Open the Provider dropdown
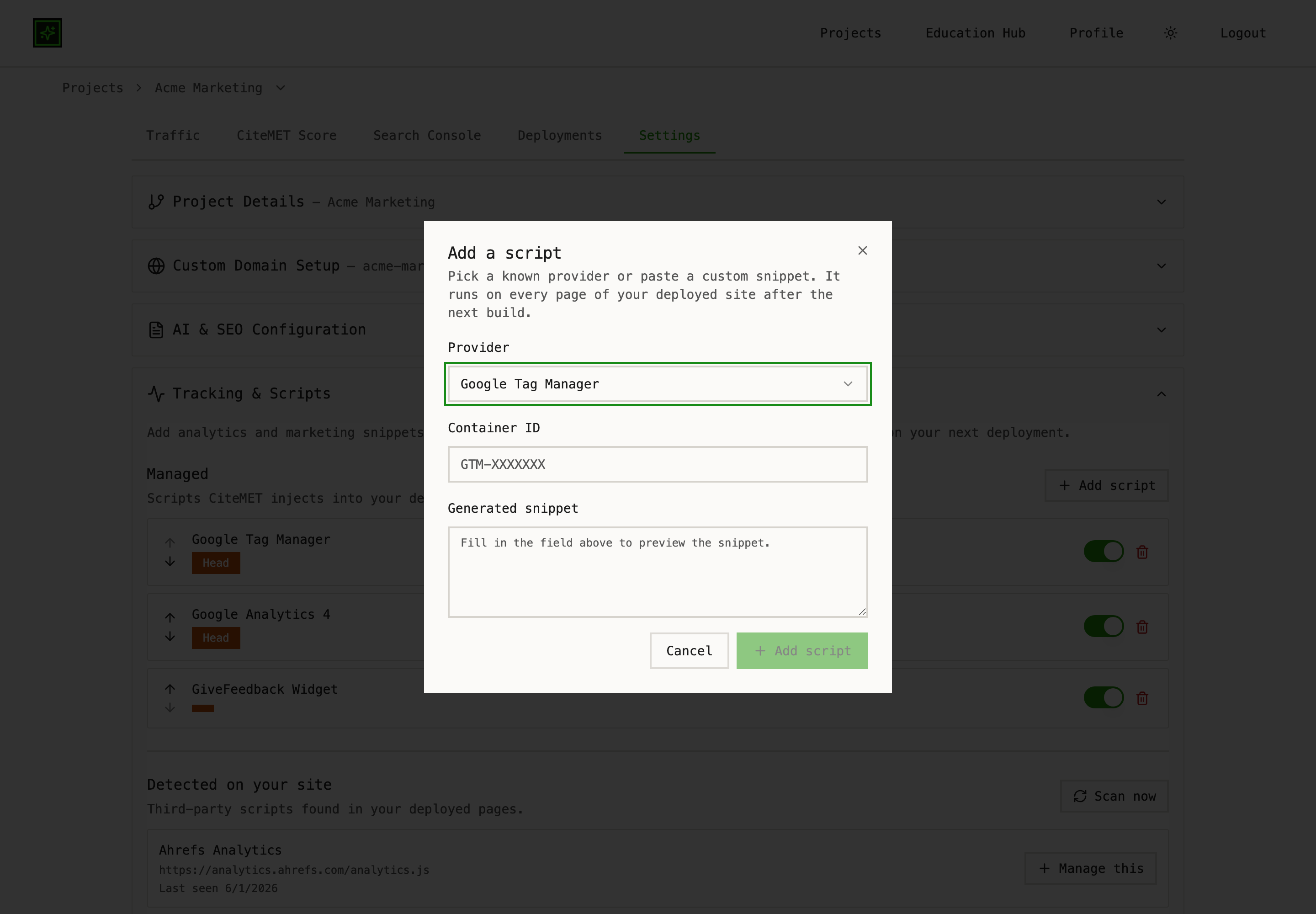This screenshot has height=914, width=1316. tap(658, 384)
